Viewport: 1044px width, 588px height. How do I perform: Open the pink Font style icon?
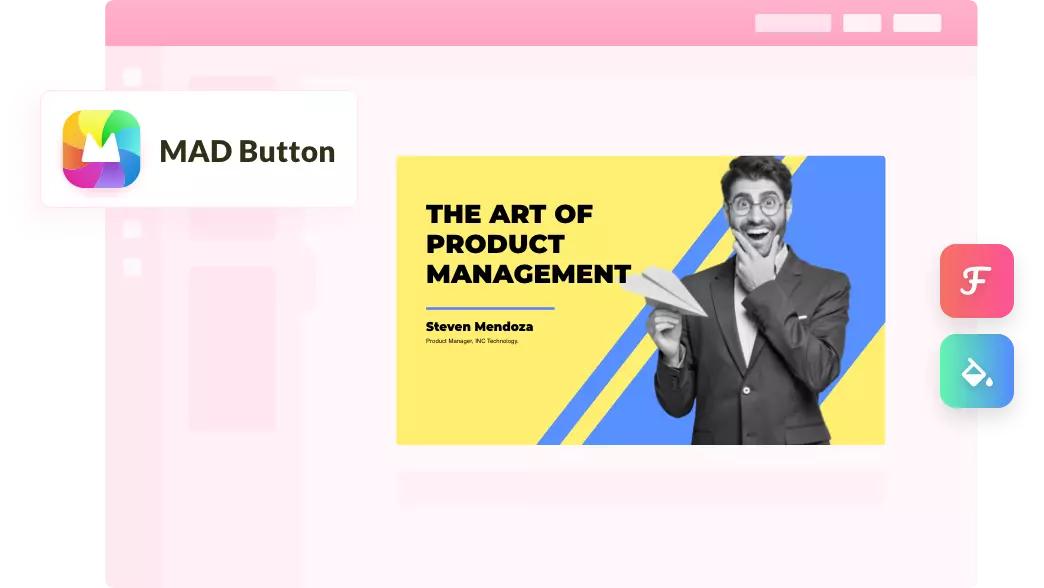976,281
